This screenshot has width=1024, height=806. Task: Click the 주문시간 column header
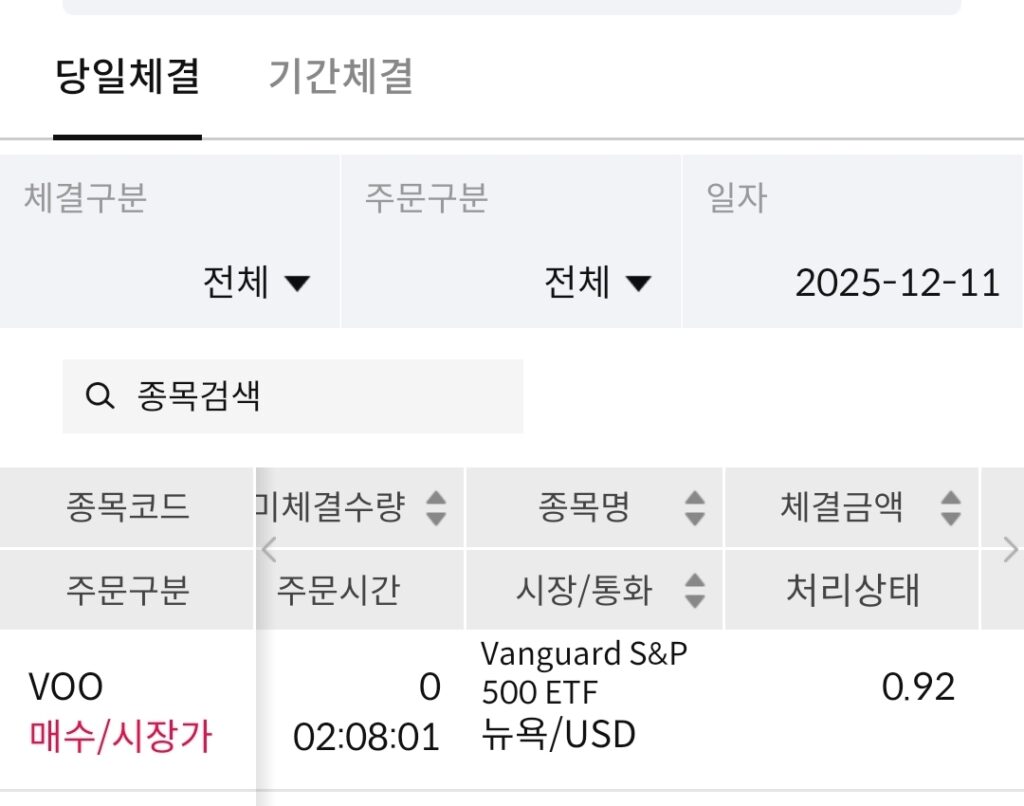pos(338,590)
